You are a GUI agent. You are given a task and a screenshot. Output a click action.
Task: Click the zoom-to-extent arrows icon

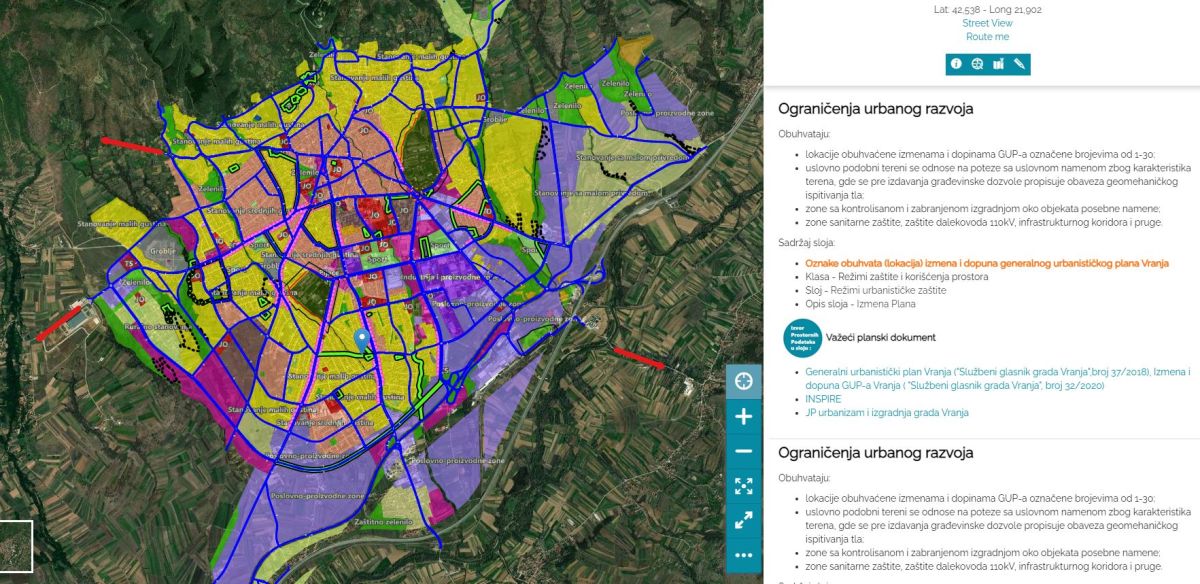(743, 486)
